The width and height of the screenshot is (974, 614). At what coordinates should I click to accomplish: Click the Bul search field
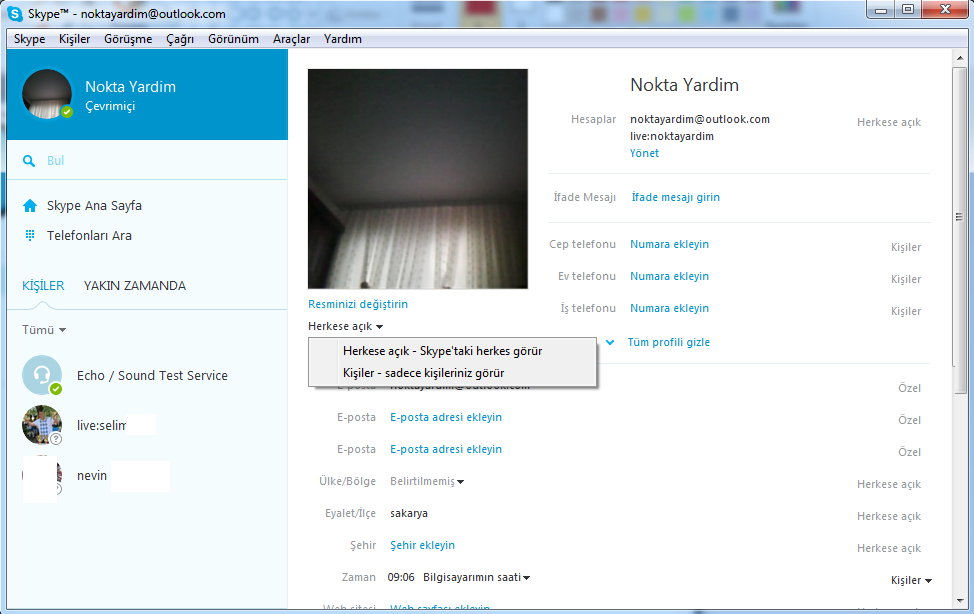click(147, 161)
